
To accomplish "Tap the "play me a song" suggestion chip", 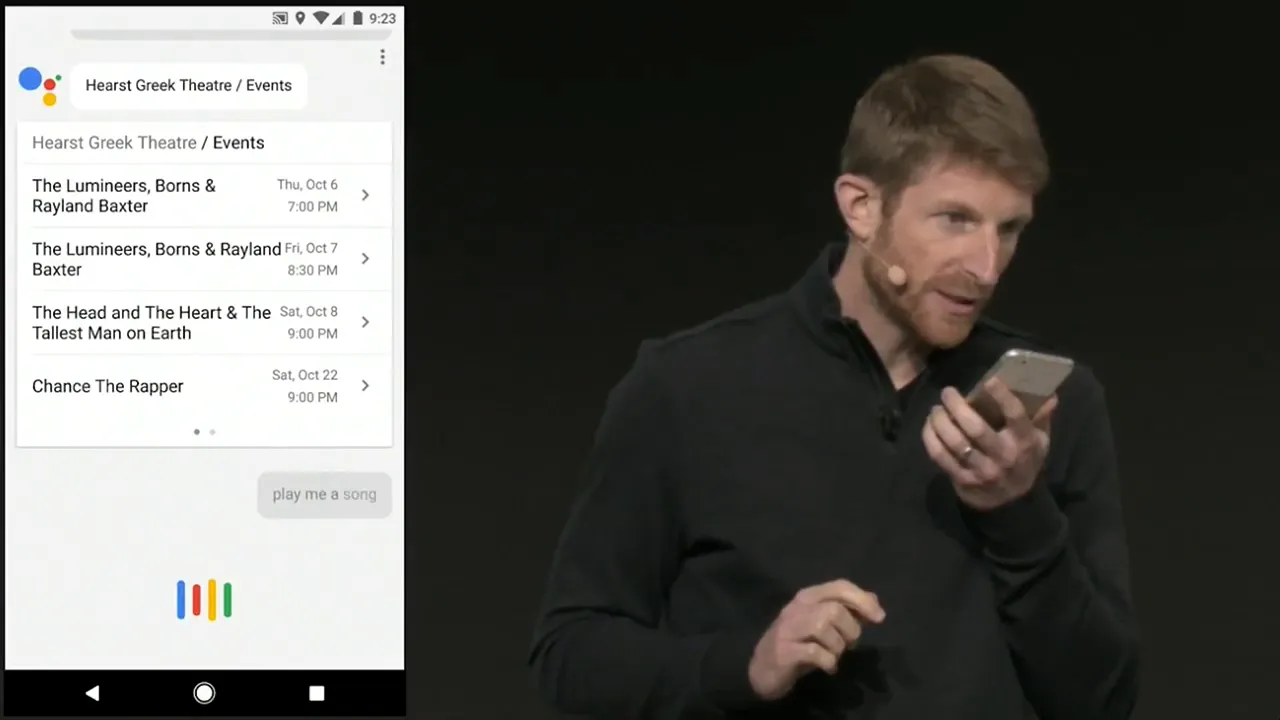I will pos(324,494).
